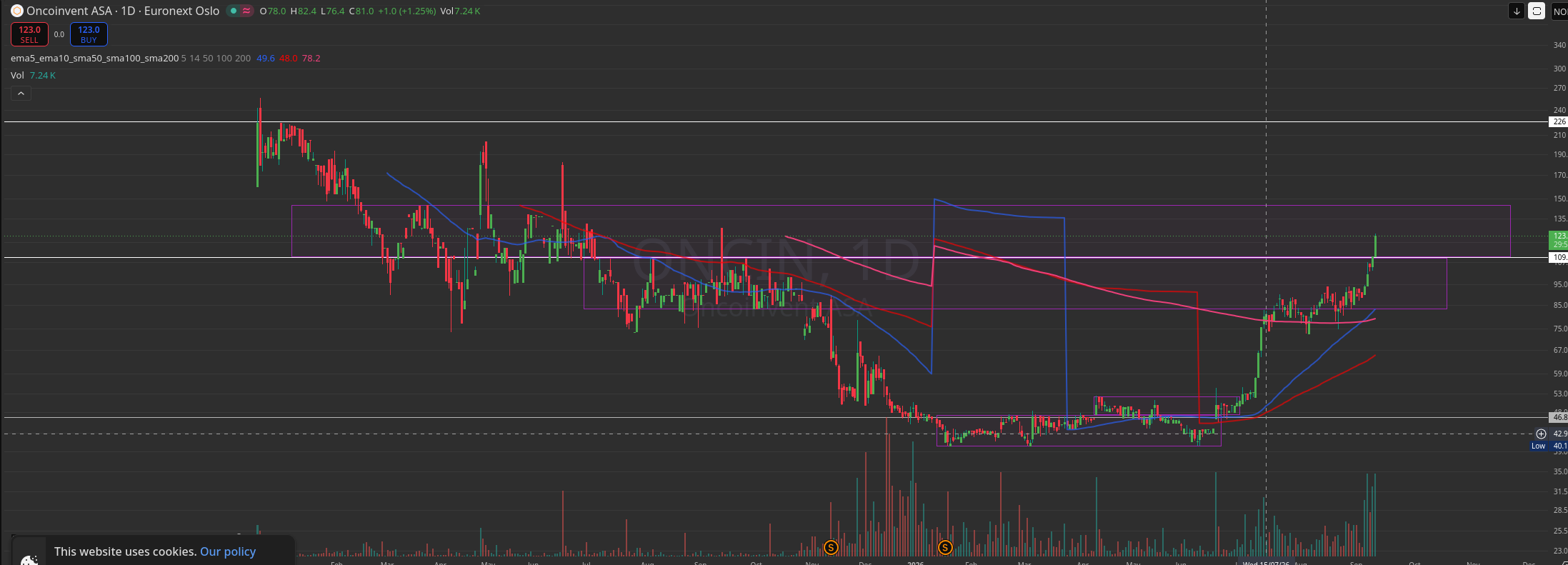
Task: Click the 226 horizontal line price label
Action: (x=1559, y=121)
